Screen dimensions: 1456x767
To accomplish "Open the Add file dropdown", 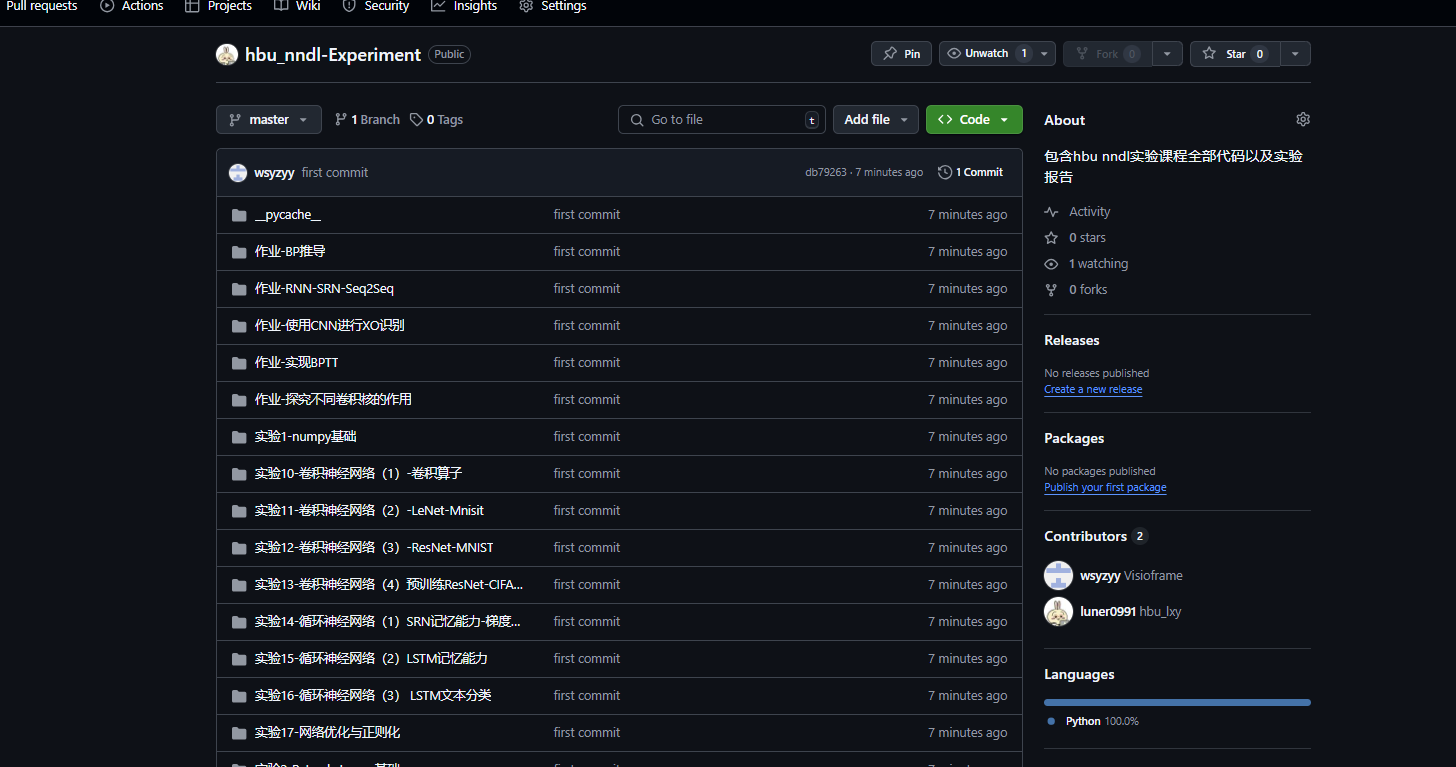I will (876, 119).
